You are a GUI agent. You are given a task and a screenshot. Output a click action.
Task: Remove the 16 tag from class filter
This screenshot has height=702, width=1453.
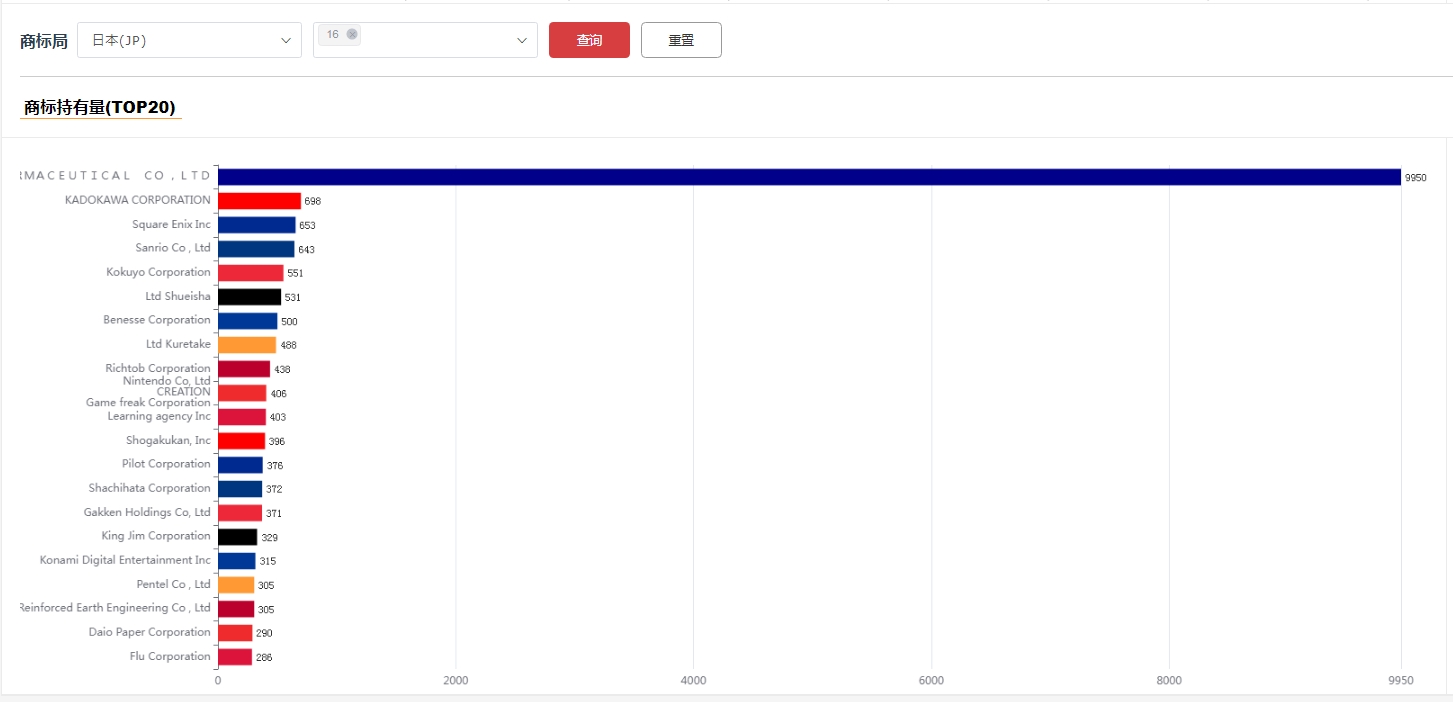(x=352, y=34)
